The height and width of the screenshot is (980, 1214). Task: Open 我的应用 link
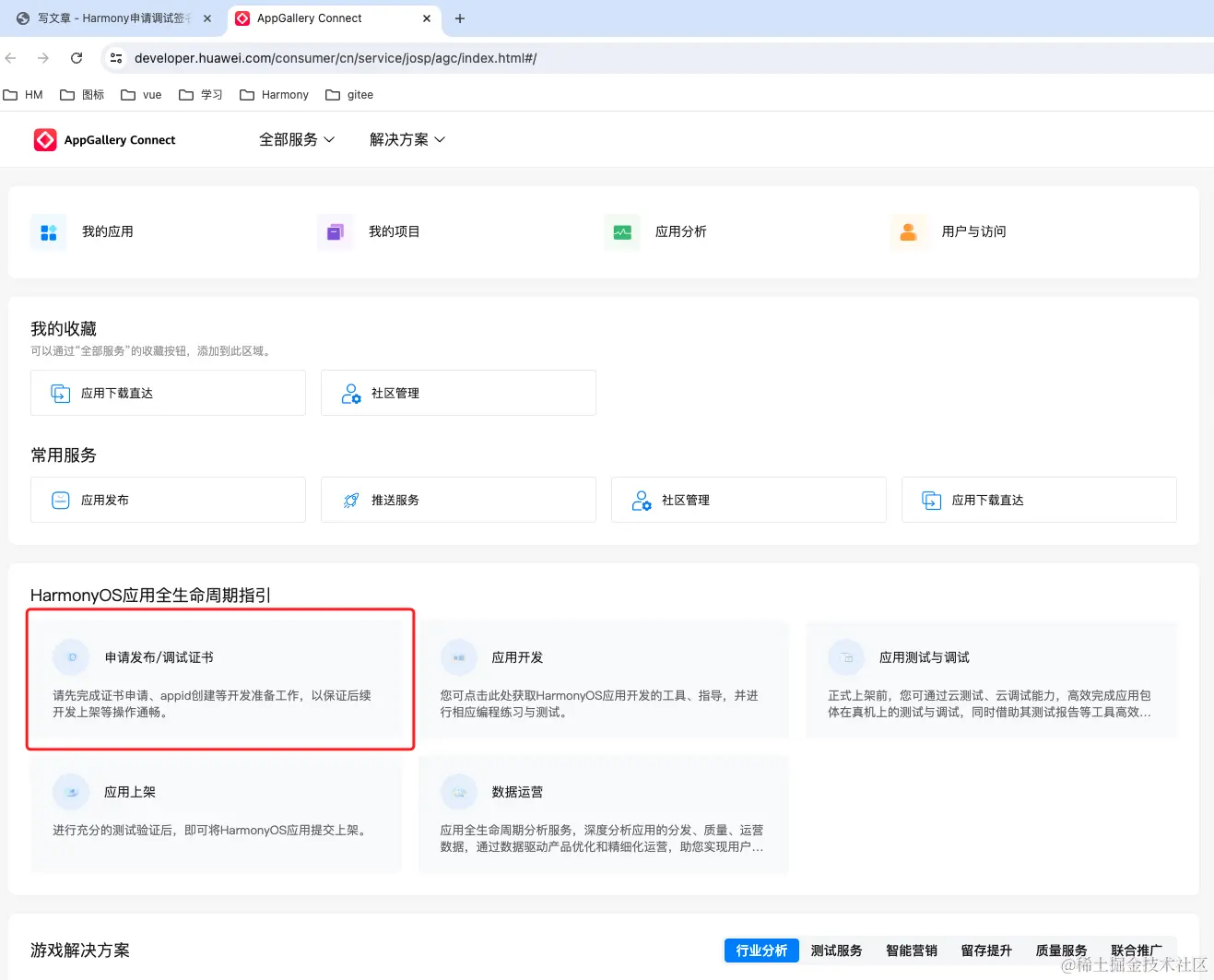[x=108, y=232]
